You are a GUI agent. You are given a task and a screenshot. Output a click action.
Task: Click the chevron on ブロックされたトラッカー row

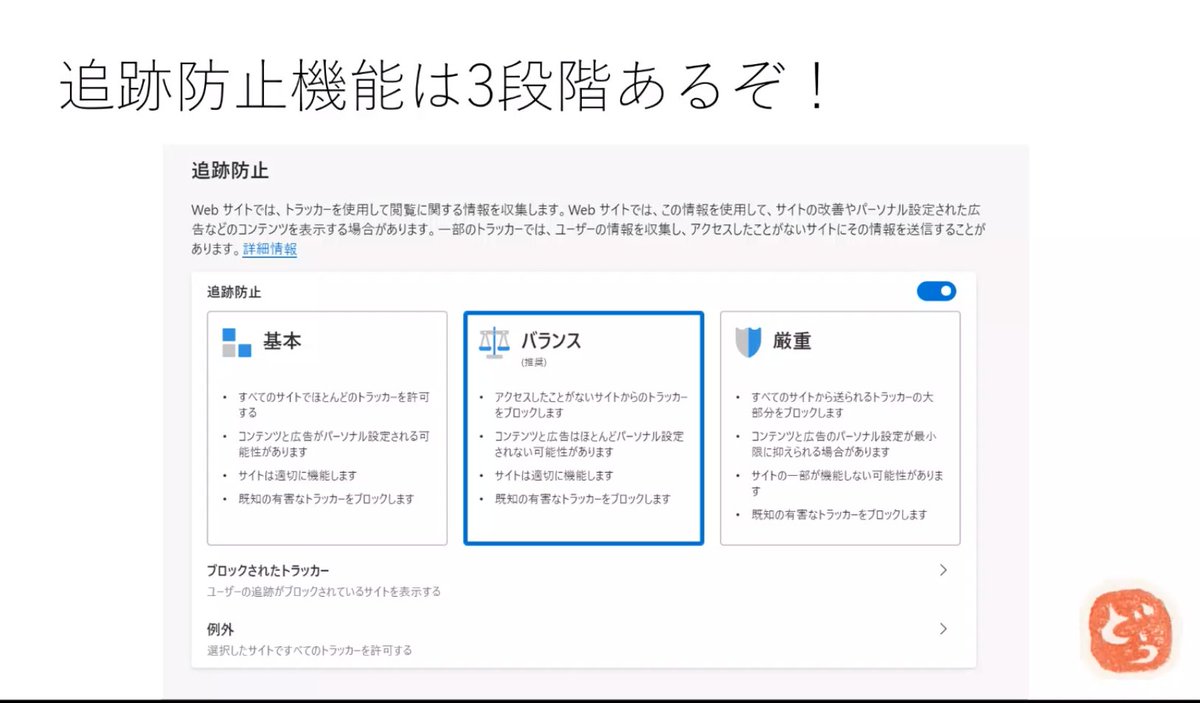(x=943, y=569)
